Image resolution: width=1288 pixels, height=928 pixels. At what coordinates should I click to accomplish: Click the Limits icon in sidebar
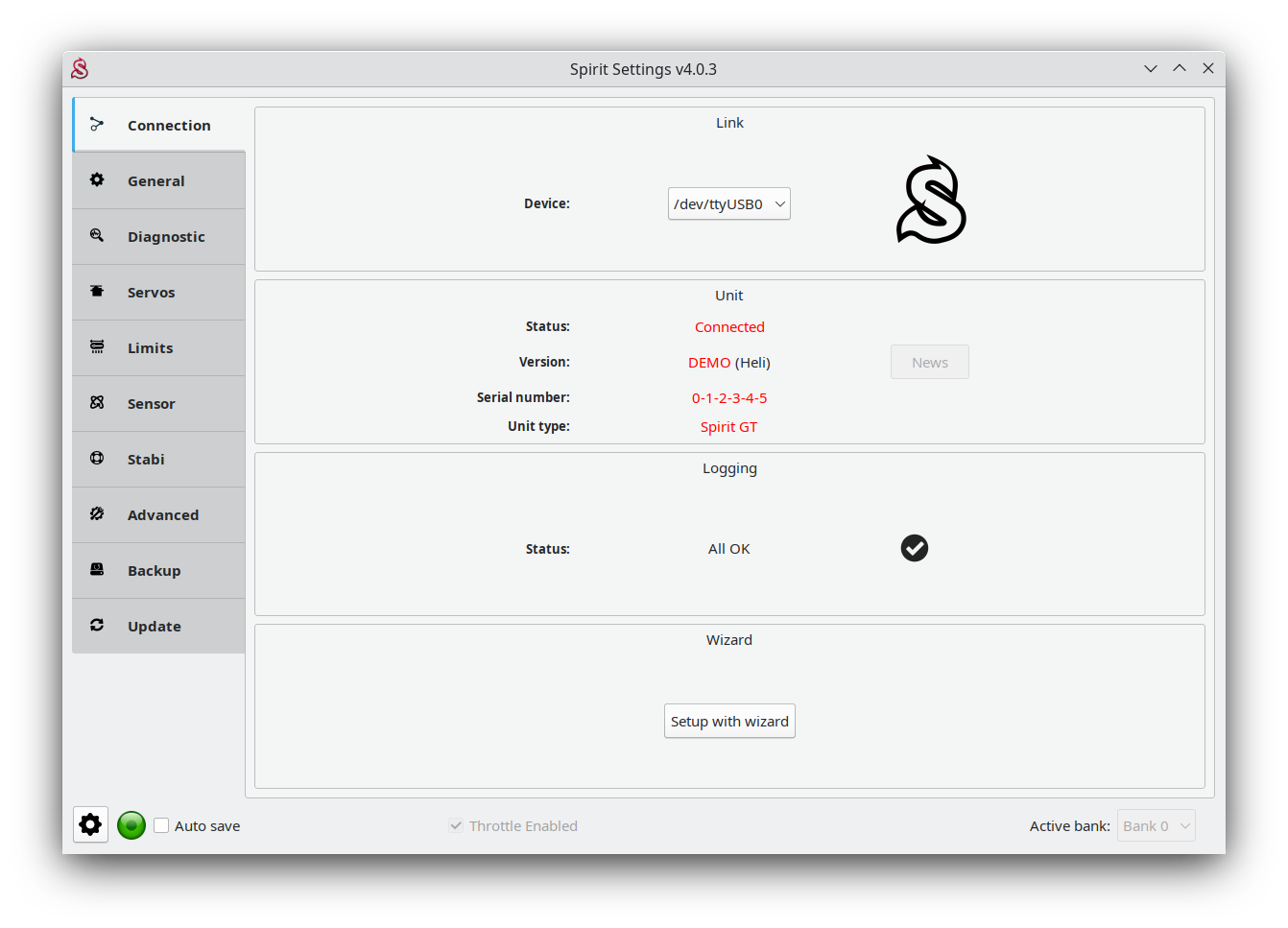click(x=97, y=347)
